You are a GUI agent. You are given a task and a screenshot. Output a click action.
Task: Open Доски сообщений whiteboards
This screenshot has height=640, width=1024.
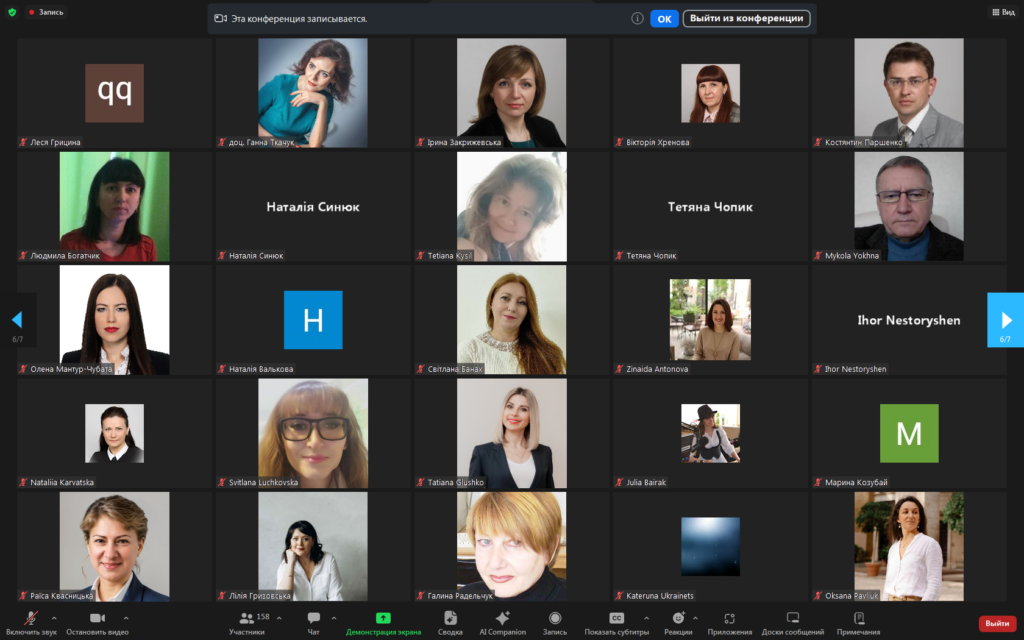tap(793, 619)
